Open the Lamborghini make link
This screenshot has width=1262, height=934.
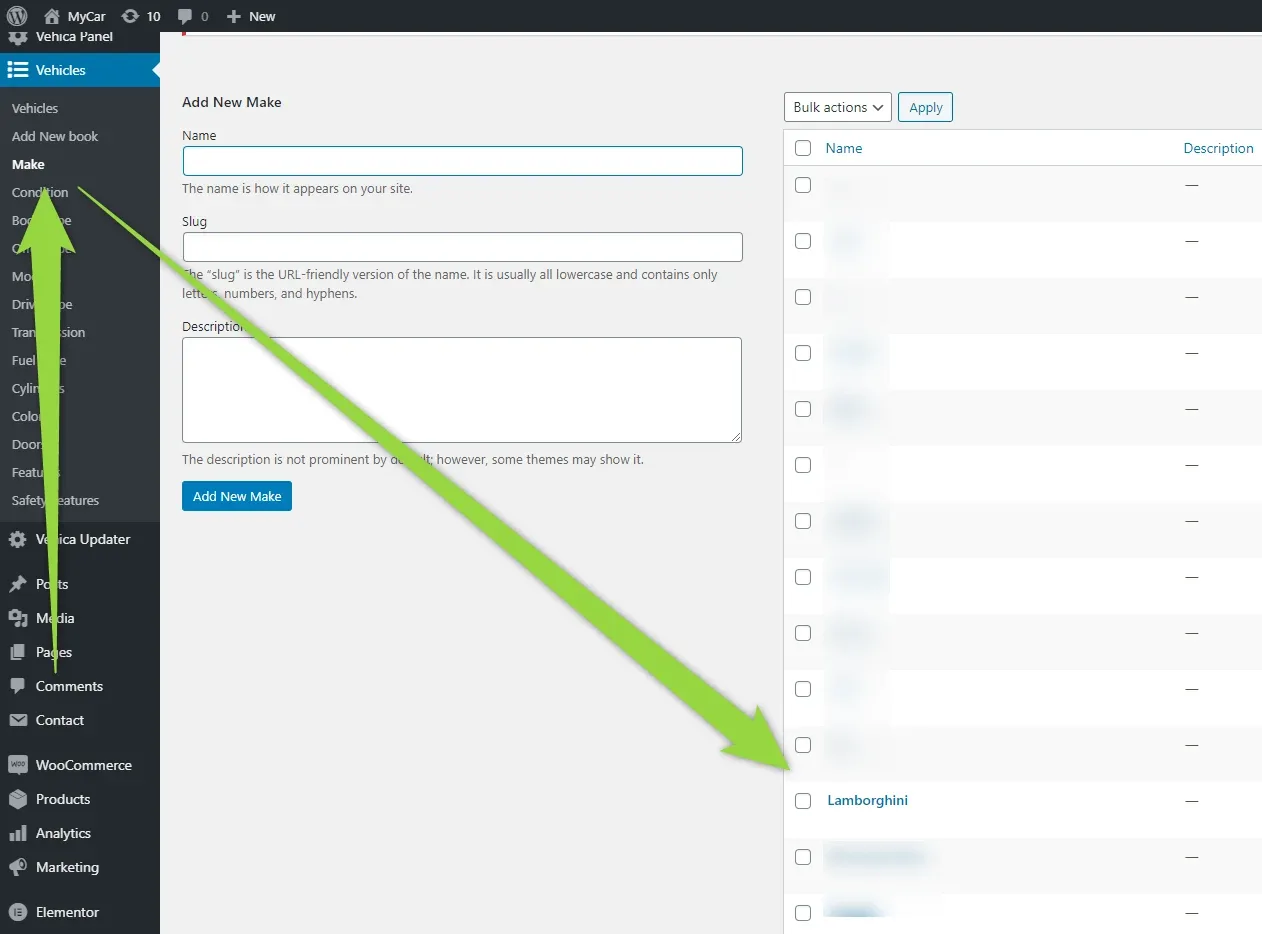click(868, 800)
